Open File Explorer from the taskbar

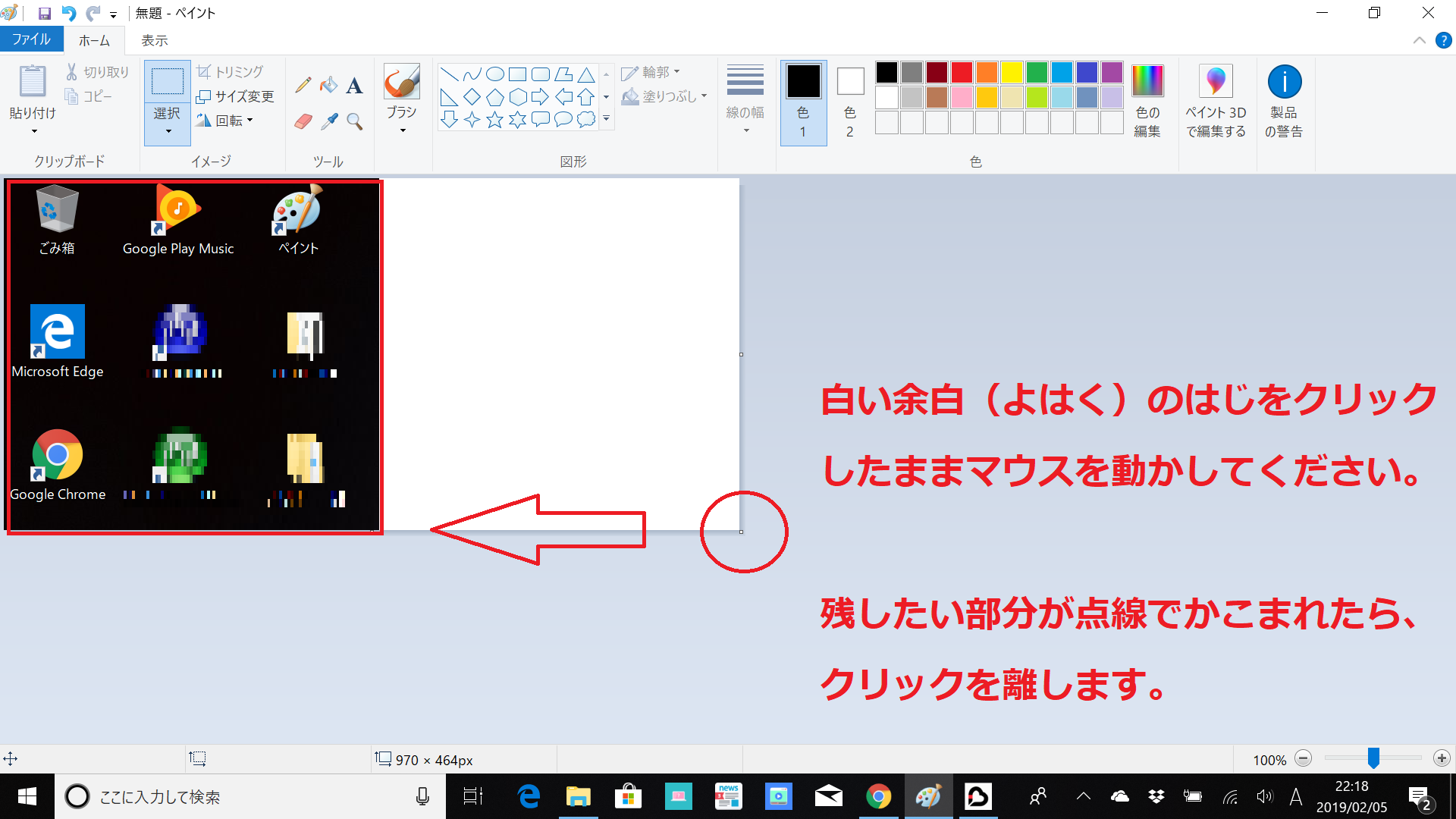(x=578, y=796)
